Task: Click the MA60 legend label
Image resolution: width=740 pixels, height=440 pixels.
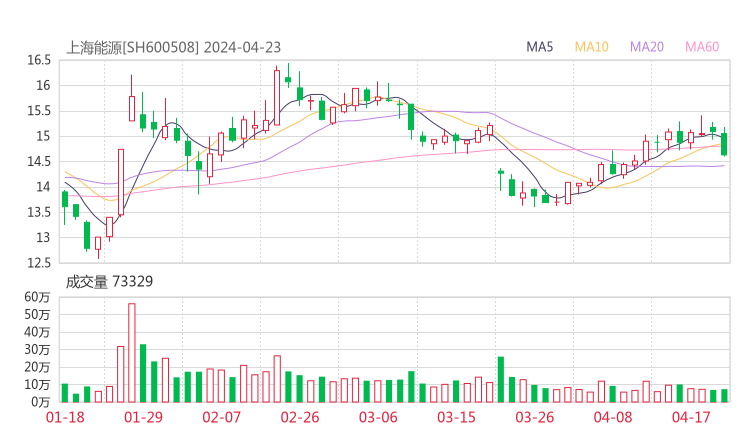Action: (x=702, y=47)
